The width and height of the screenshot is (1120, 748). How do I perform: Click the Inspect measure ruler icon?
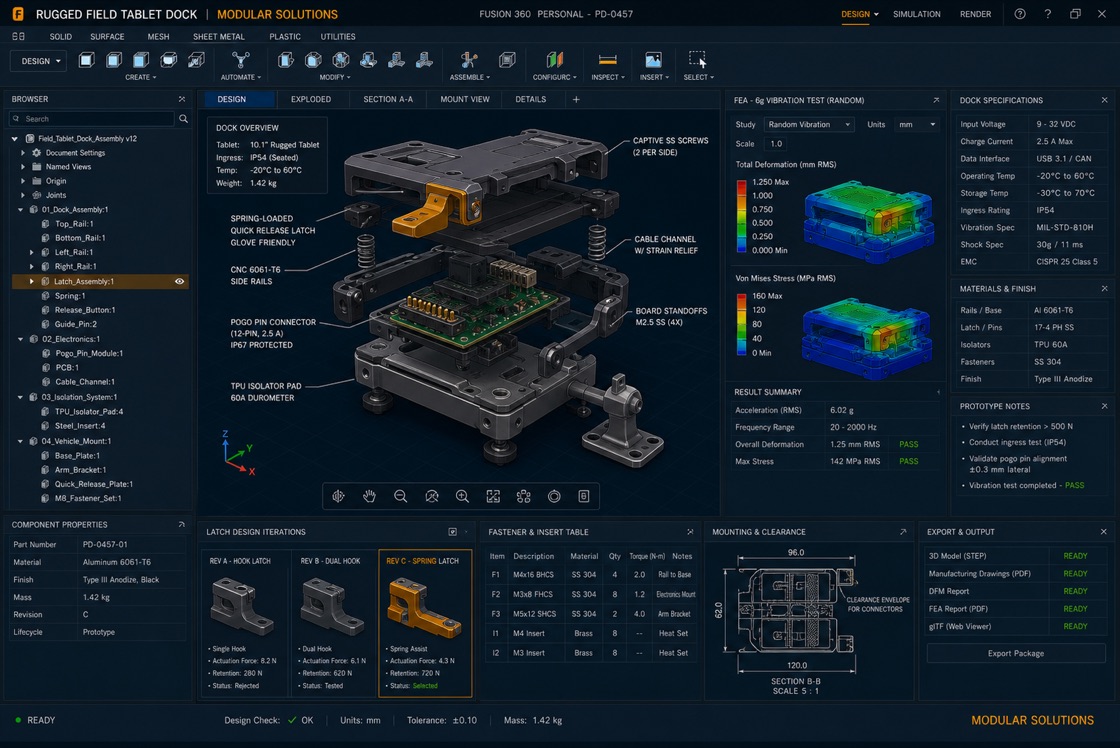[607, 60]
